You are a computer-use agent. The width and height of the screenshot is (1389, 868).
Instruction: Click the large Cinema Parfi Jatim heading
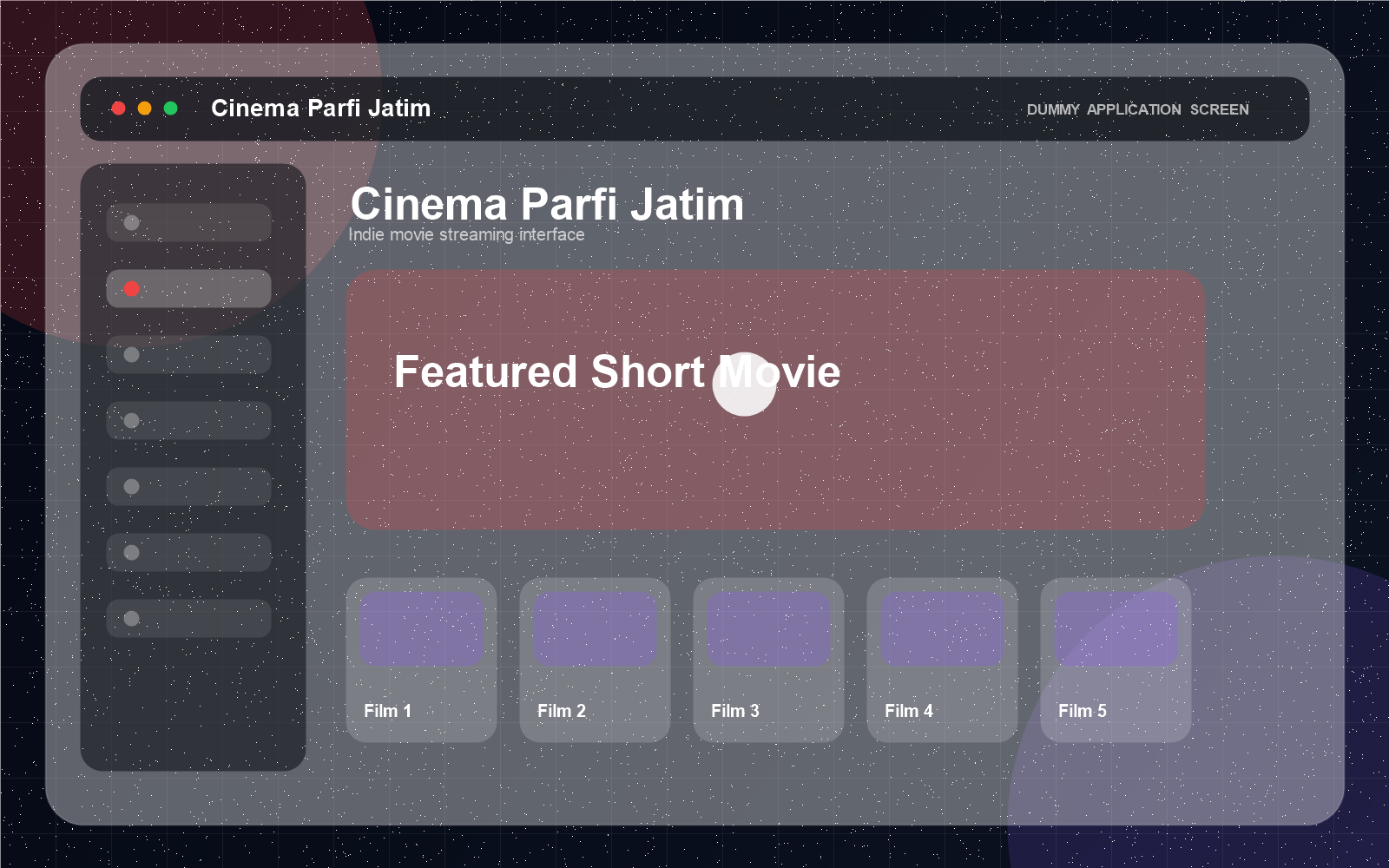pyautogui.click(x=547, y=205)
